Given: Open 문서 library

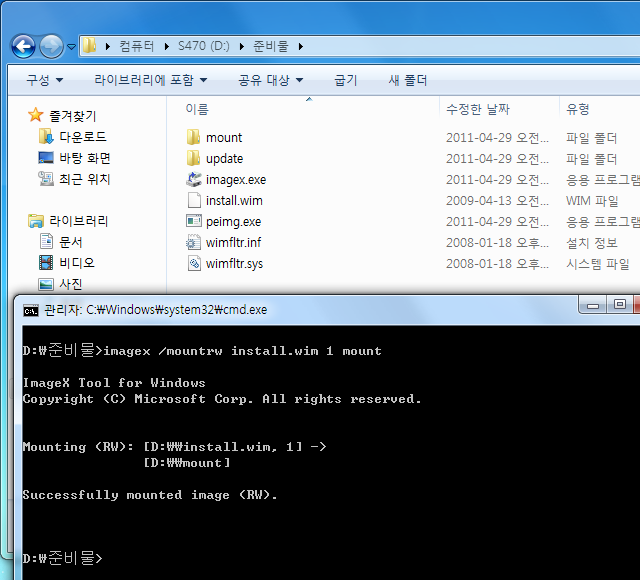Looking at the screenshot, I should point(71,242).
